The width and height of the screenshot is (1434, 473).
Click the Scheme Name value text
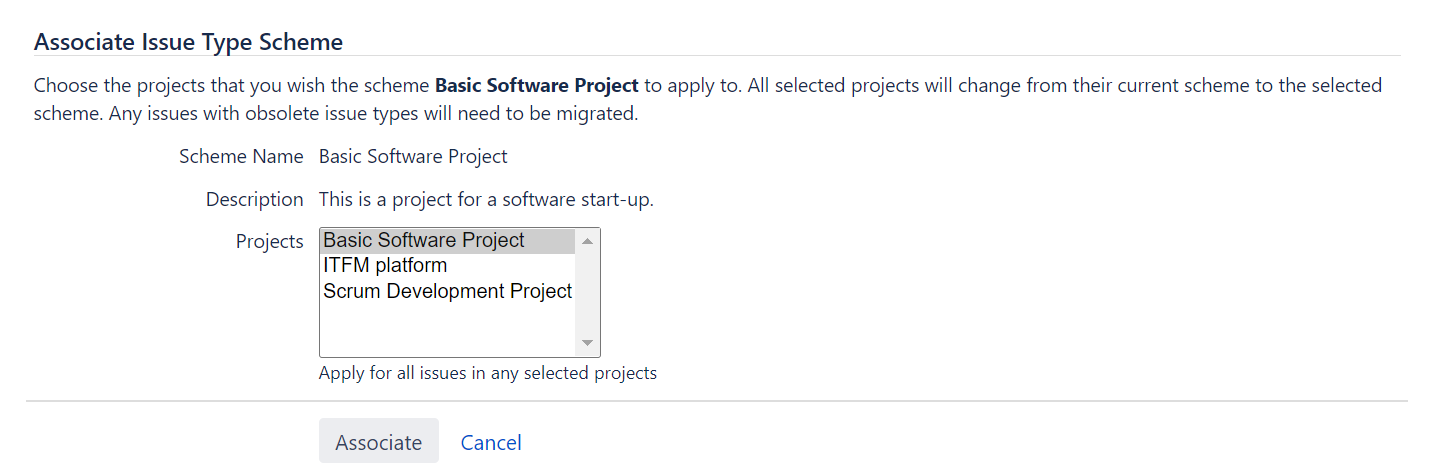413,157
